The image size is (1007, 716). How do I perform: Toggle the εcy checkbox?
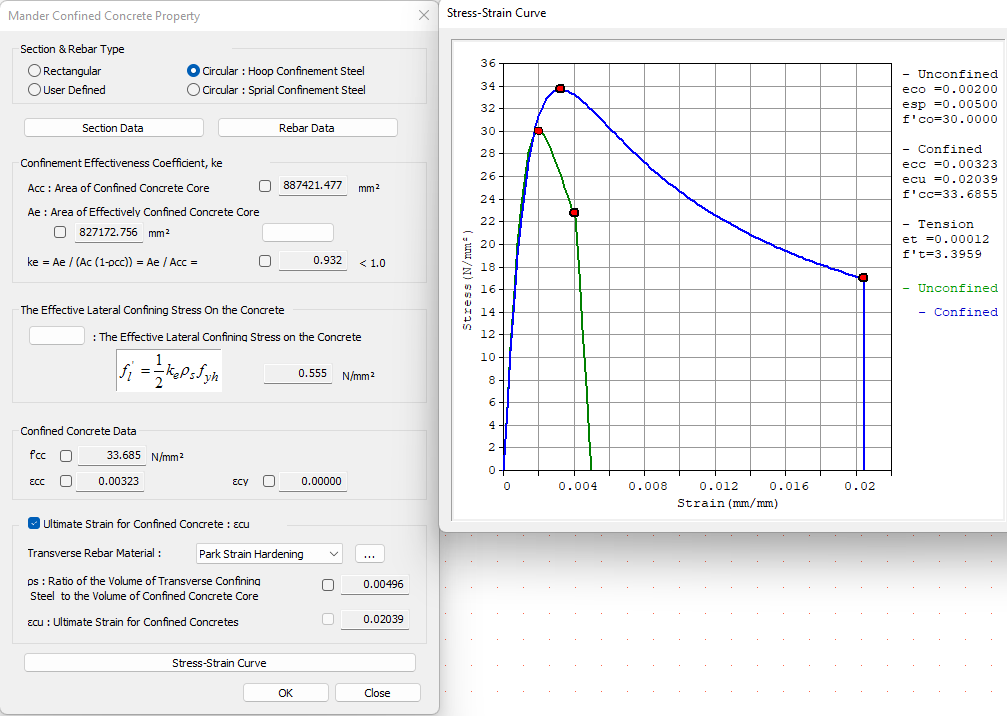click(268, 481)
